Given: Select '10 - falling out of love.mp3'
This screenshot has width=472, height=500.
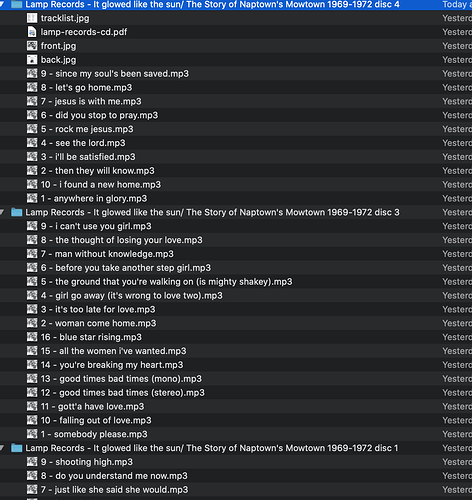Looking at the screenshot, I should 96,420.
